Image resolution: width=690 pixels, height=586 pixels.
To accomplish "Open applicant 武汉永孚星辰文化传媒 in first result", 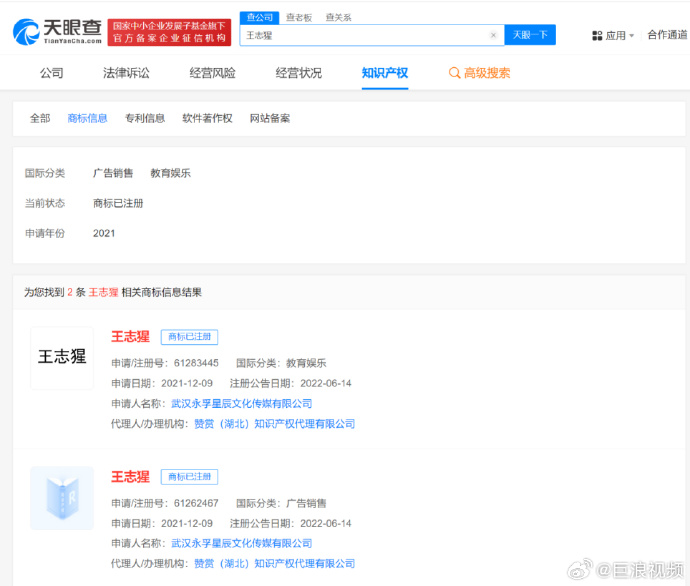I will coord(242,404).
